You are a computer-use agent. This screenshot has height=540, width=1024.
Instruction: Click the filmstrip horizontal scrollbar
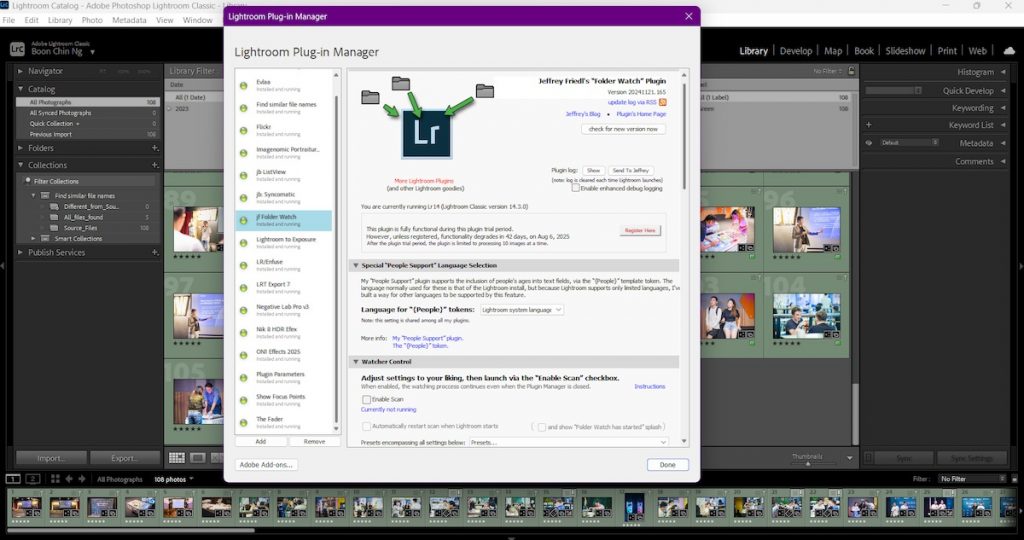tap(131, 530)
